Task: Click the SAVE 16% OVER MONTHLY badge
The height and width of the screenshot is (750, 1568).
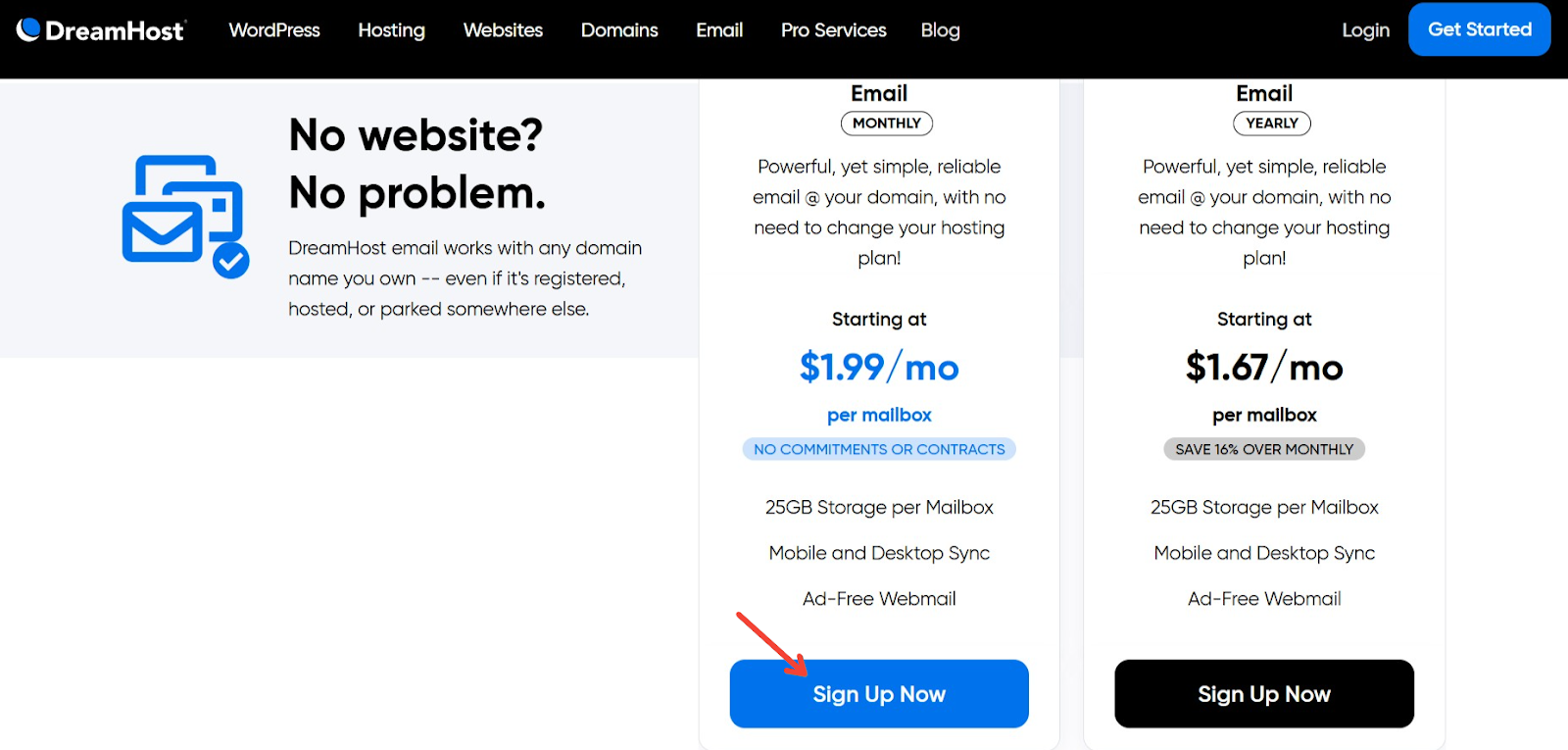Action: (x=1263, y=448)
